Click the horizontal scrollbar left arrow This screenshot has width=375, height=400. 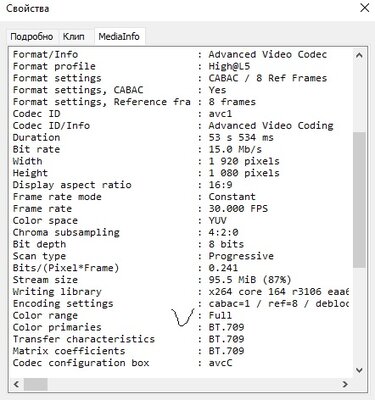(x=16, y=384)
